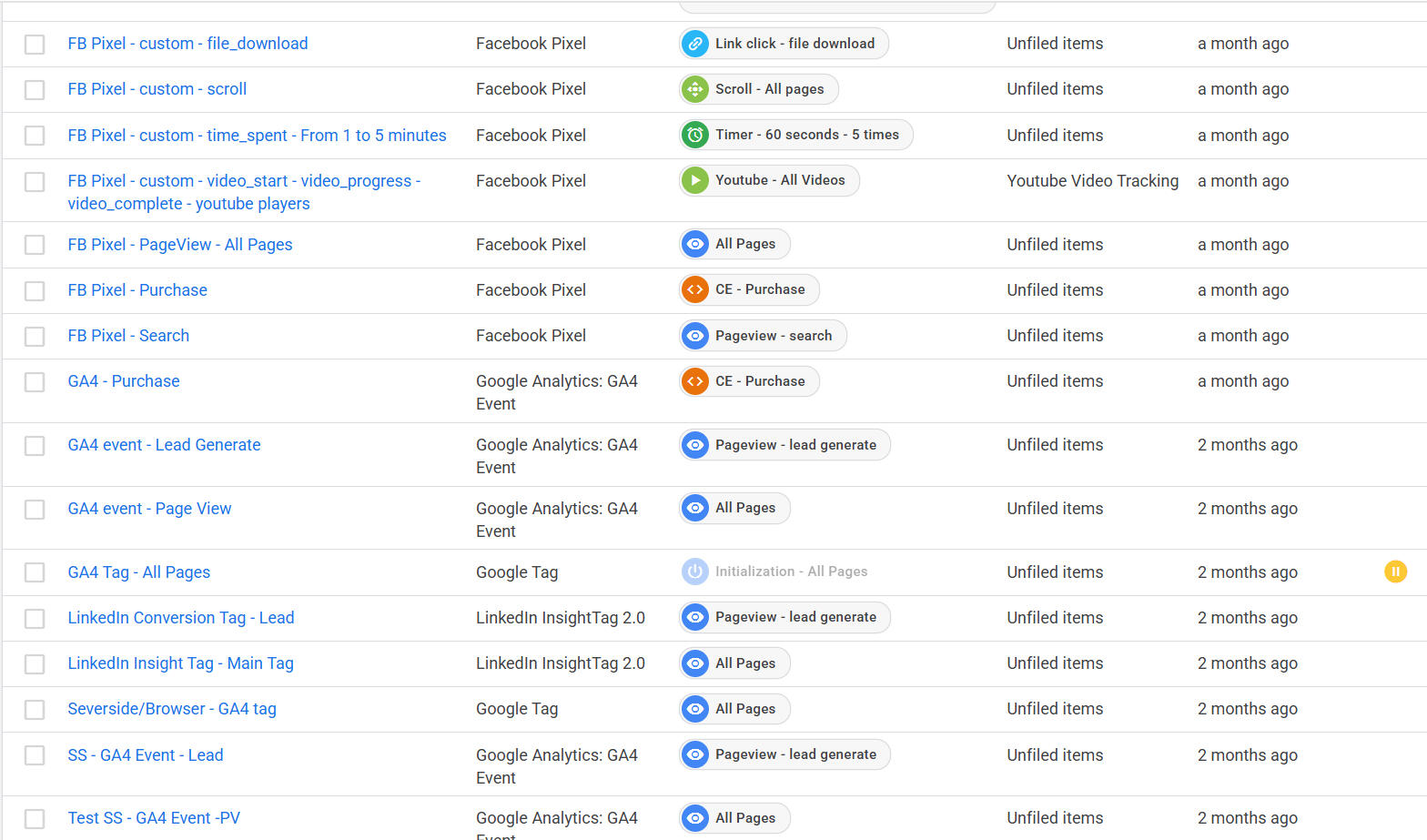The height and width of the screenshot is (840, 1427).
Task: Tick checkbox for GA4 event - Lead Generate
Action: pyautogui.click(x=35, y=446)
